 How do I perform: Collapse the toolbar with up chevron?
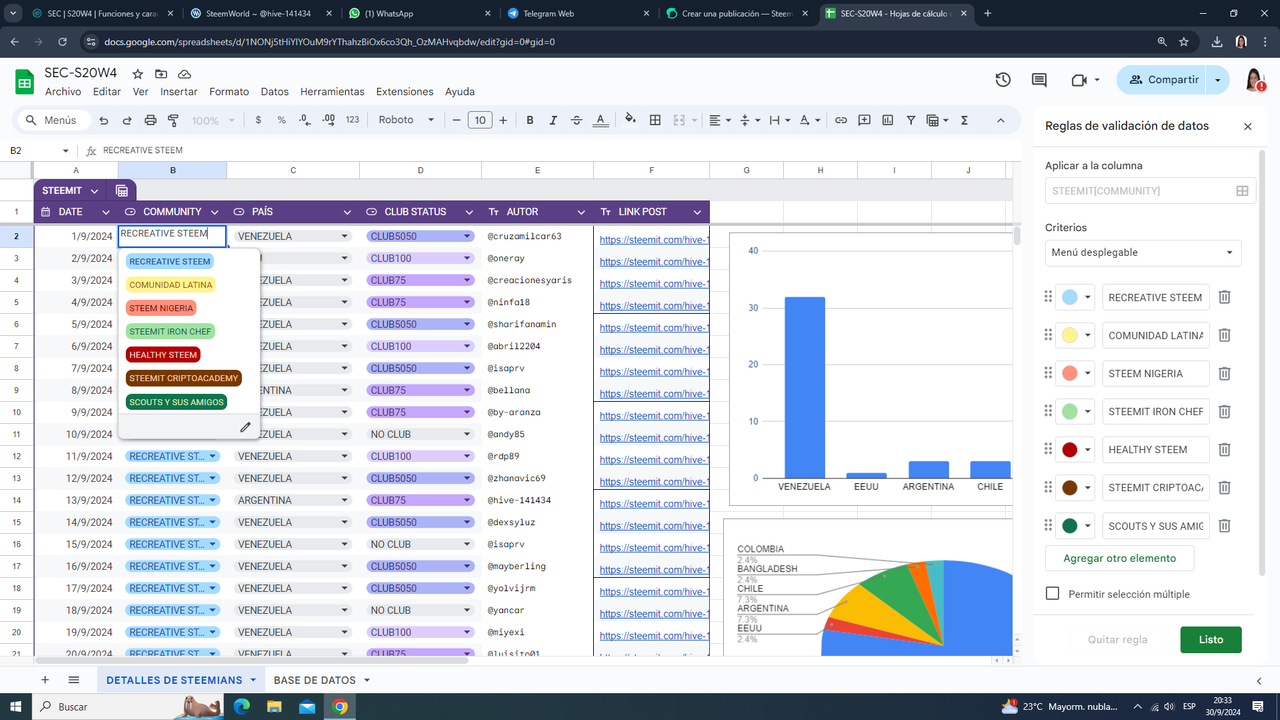(x=1000, y=120)
